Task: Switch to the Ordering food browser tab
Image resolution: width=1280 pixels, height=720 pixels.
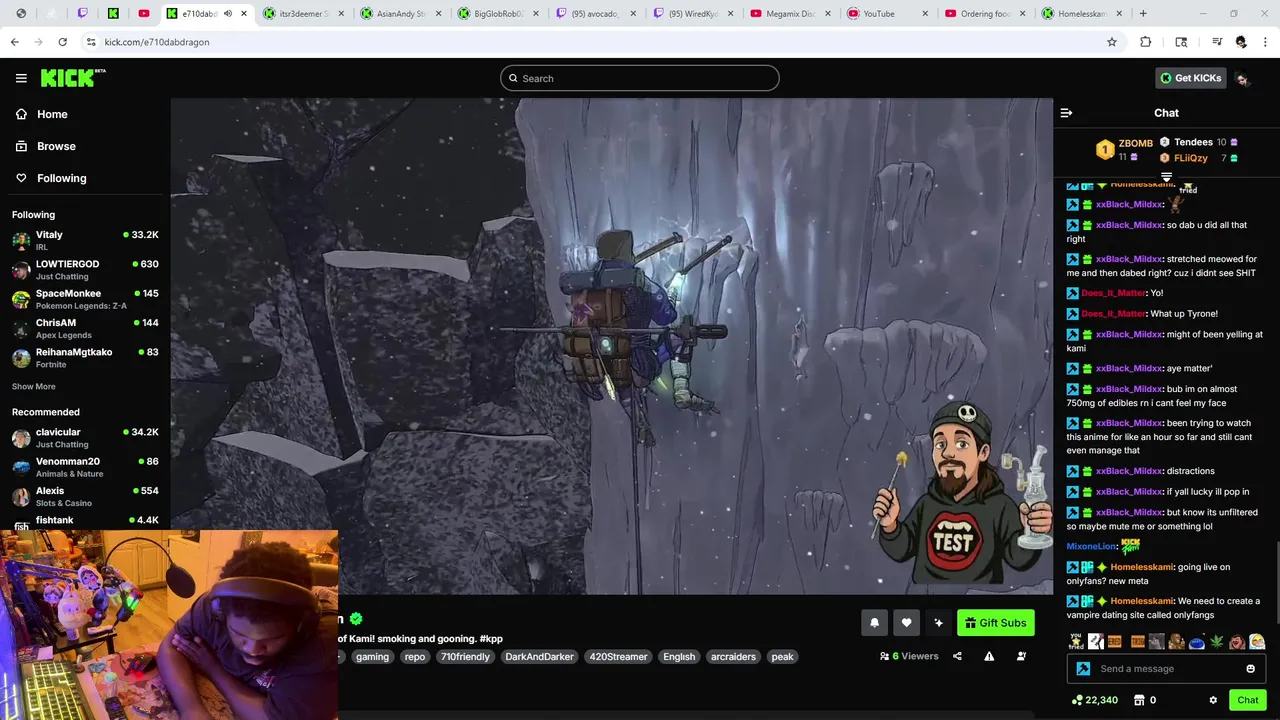Action: pos(984,14)
